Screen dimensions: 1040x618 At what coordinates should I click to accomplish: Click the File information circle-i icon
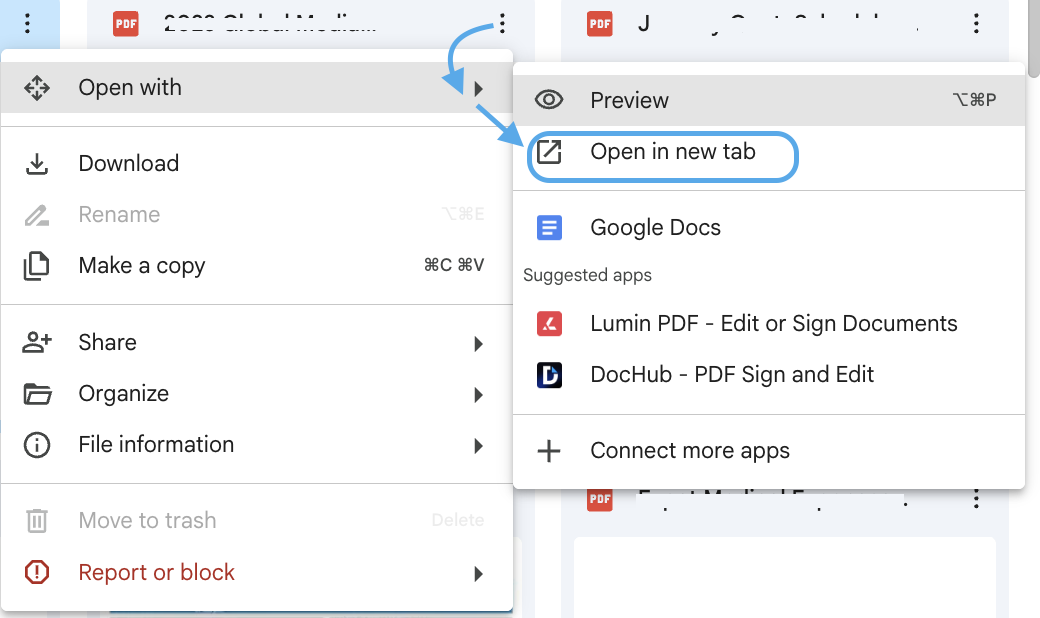(36, 445)
